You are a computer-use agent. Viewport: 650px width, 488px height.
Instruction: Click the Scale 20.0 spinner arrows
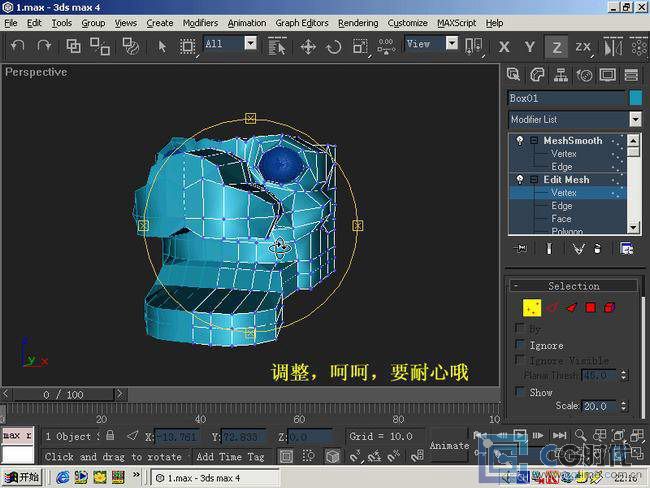[623, 406]
